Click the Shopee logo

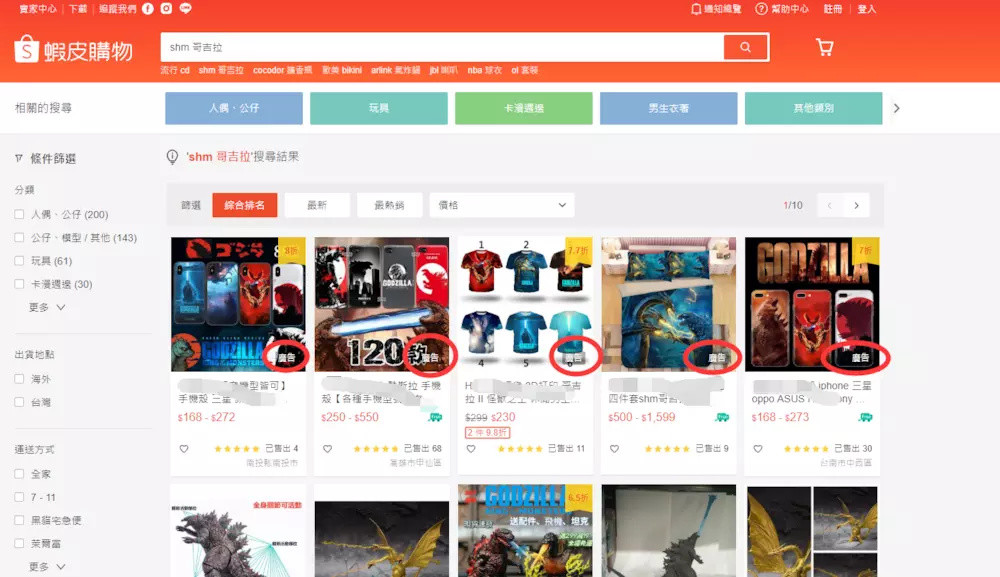pos(73,49)
